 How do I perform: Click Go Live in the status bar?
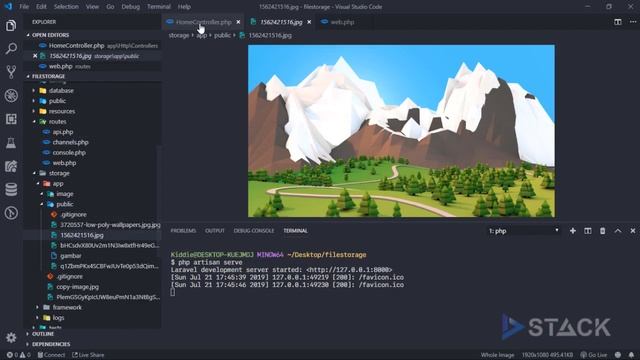(594, 355)
